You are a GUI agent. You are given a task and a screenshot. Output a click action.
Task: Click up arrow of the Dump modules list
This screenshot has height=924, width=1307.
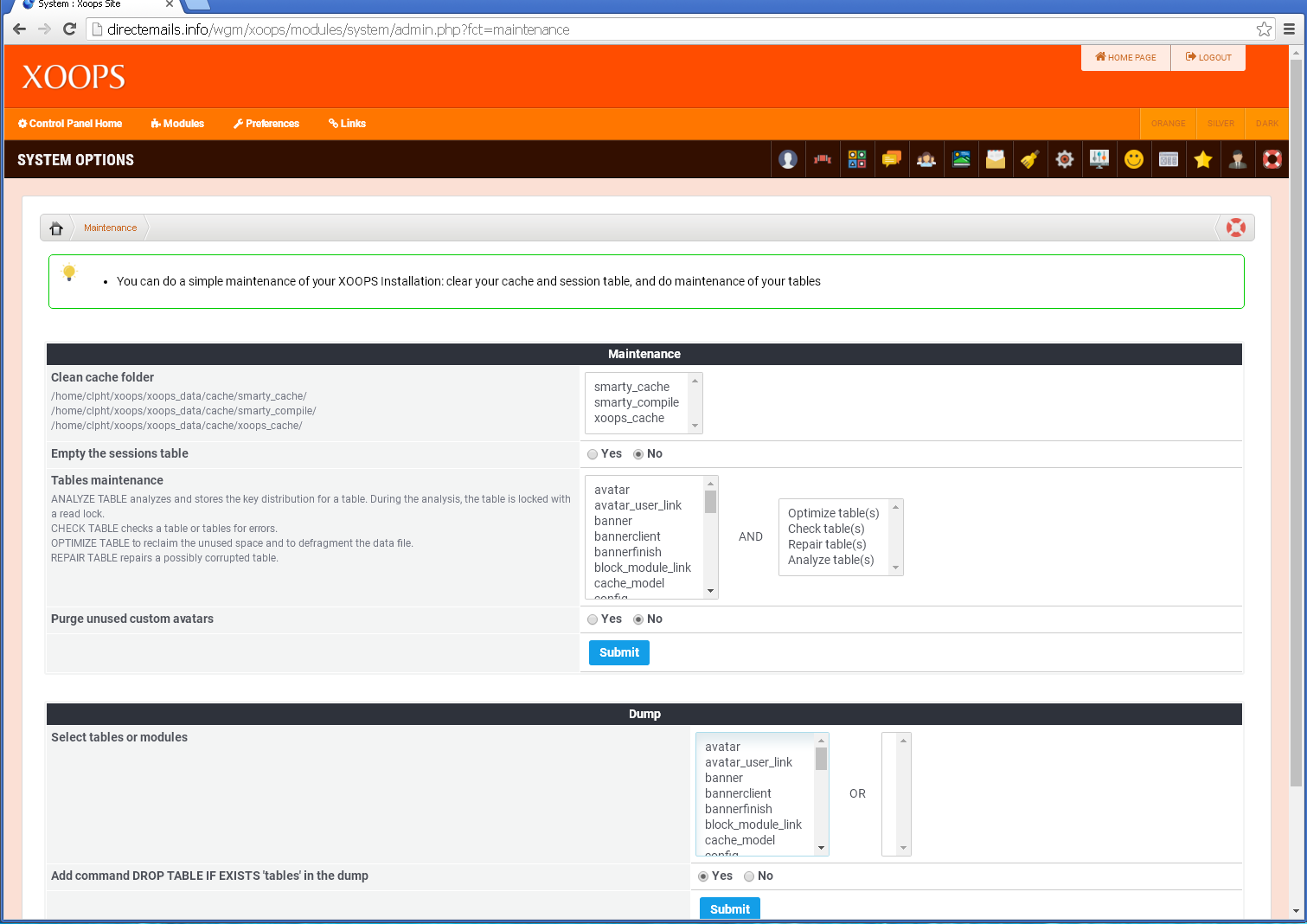pos(903,741)
